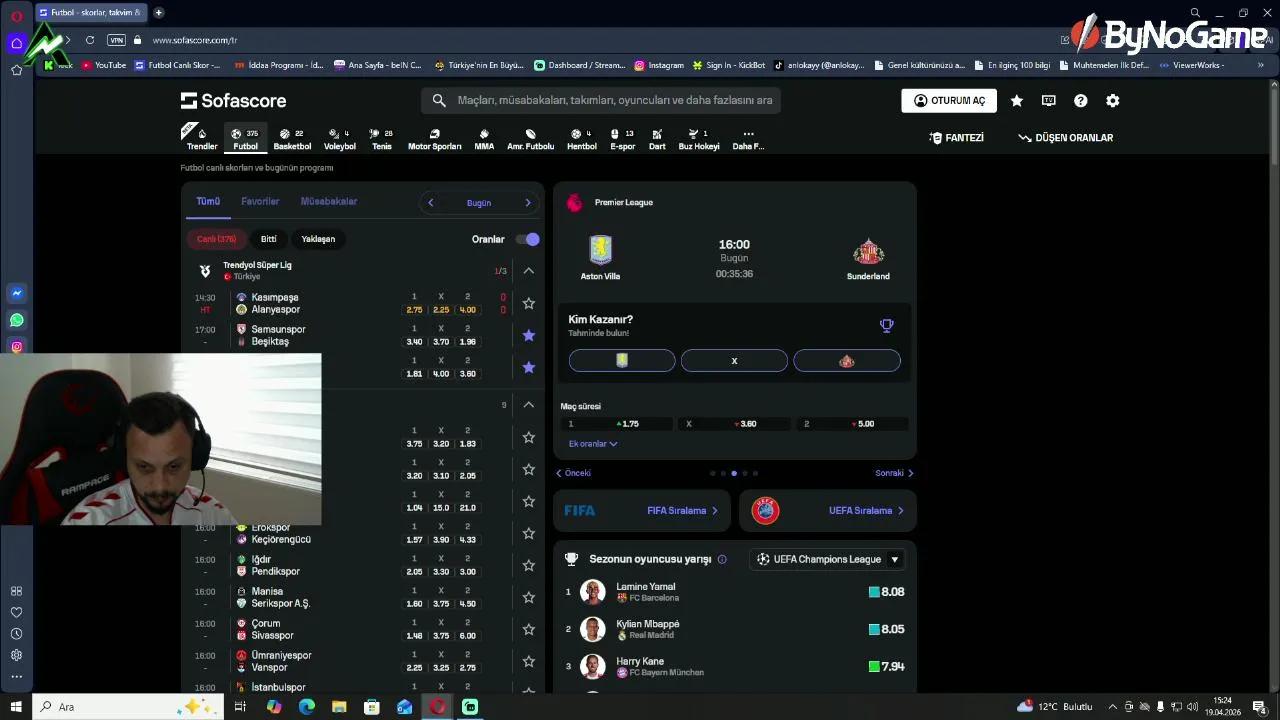Reload the page with the browser refresh icon
The width and height of the screenshot is (1280, 720).
pos(90,40)
